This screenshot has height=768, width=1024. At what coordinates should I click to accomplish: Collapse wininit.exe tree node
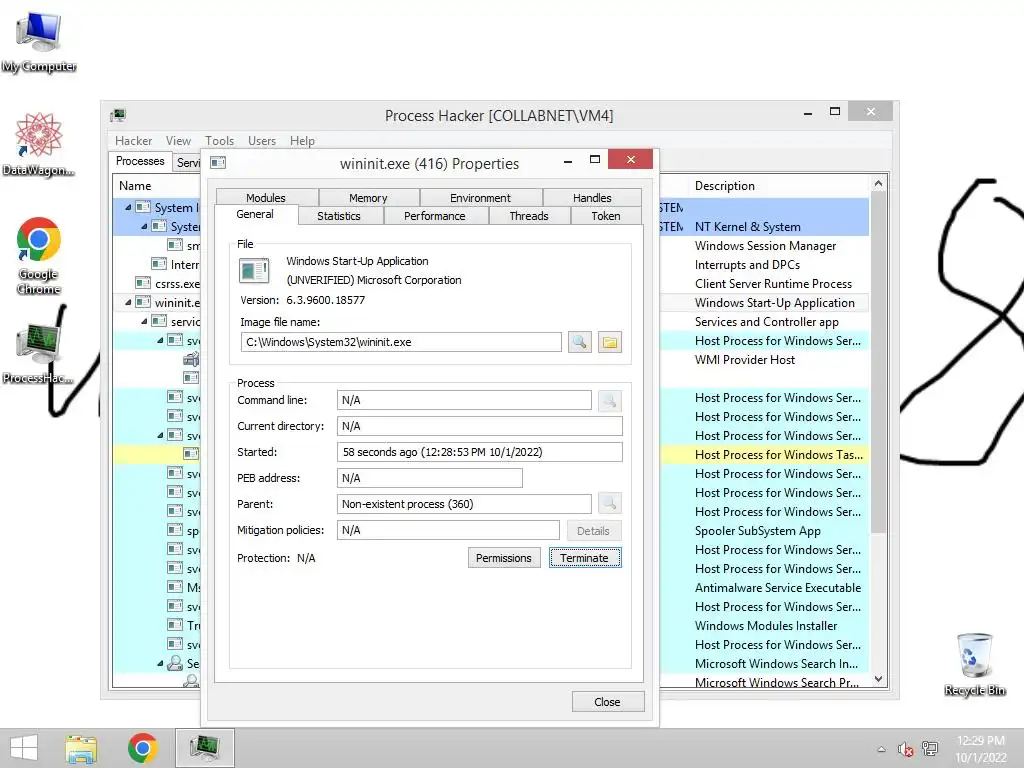128,302
